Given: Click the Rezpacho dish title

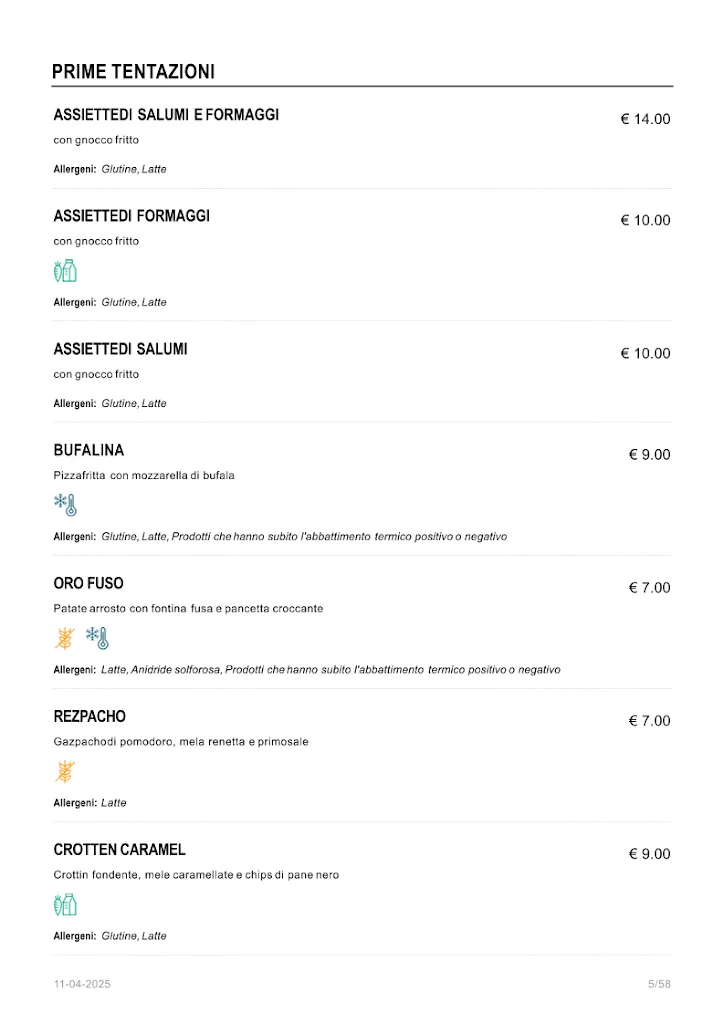Looking at the screenshot, I should (x=90, y=716).
